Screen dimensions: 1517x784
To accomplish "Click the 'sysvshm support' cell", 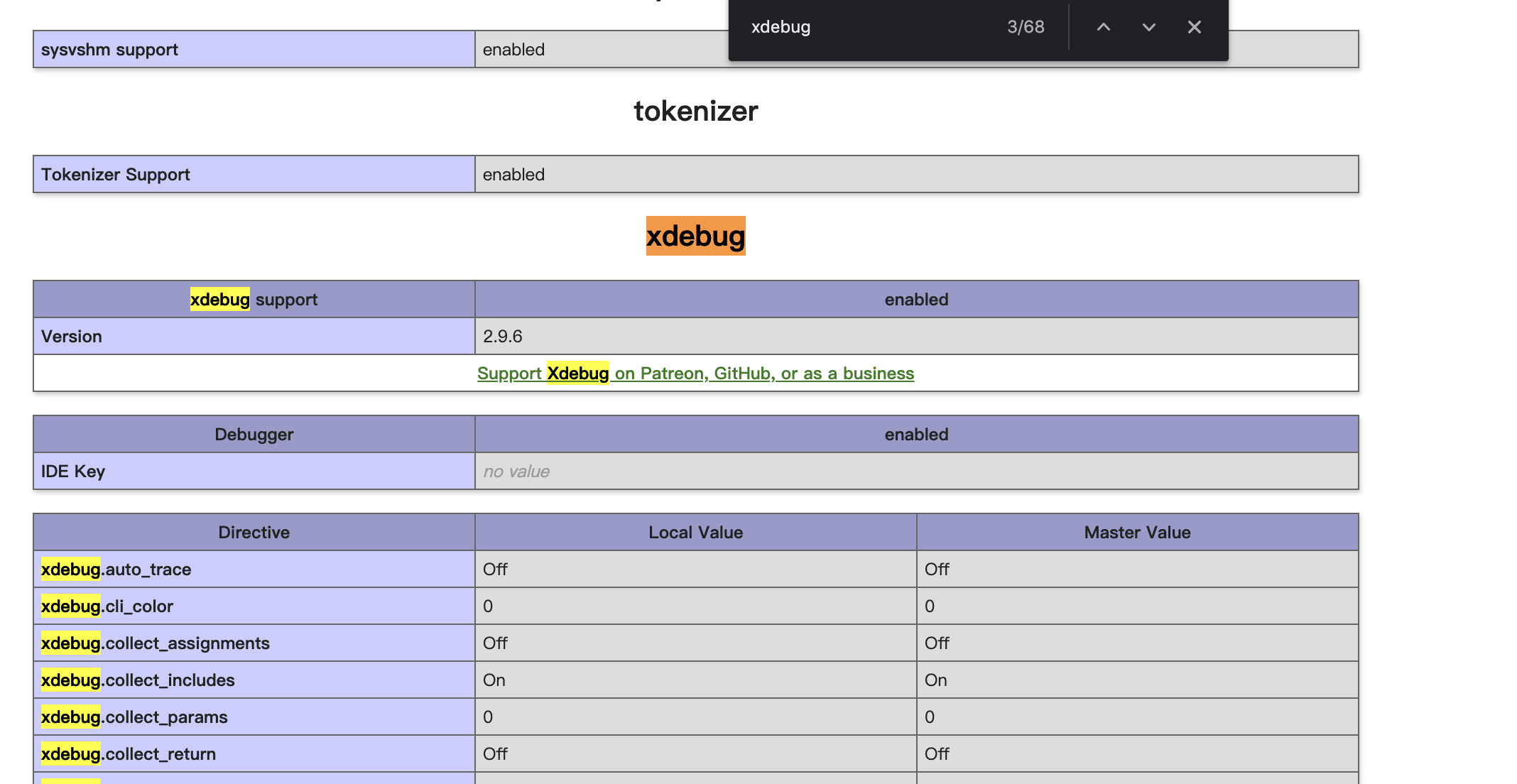I will (254, 50).
